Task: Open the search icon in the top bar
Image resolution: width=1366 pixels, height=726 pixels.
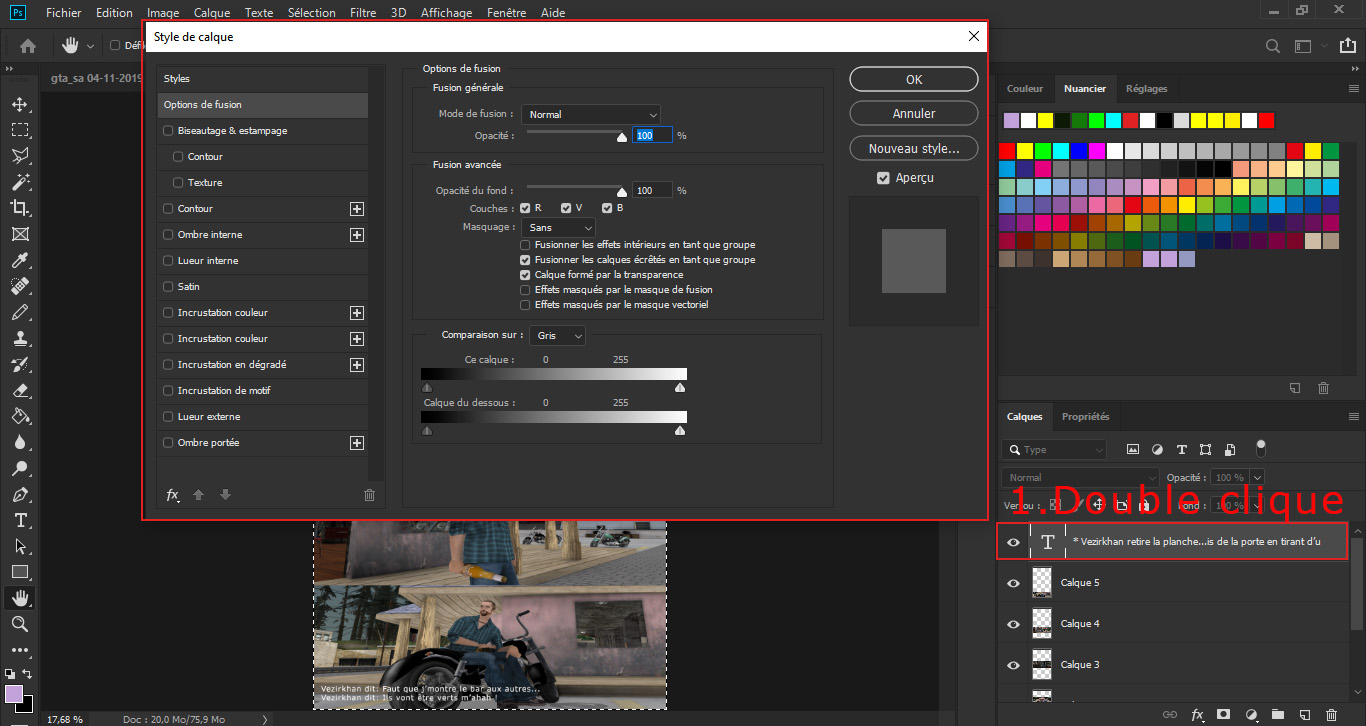Action: click(x=1273, y=45)
